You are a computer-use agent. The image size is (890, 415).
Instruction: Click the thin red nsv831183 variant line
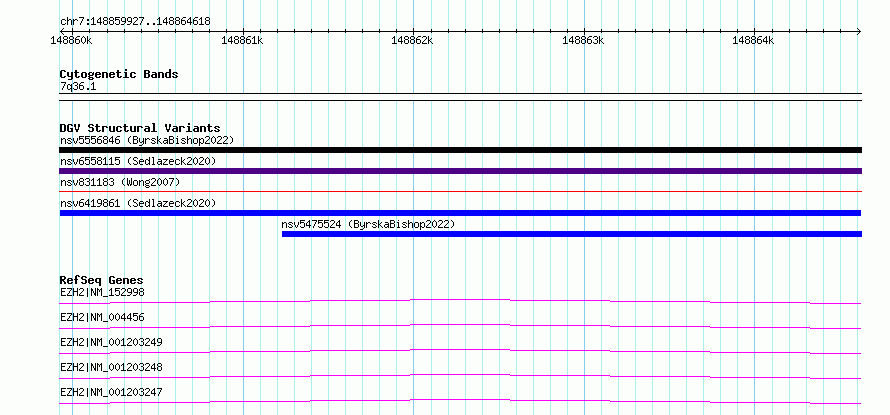pyautogui.click(x=460, y=192)
